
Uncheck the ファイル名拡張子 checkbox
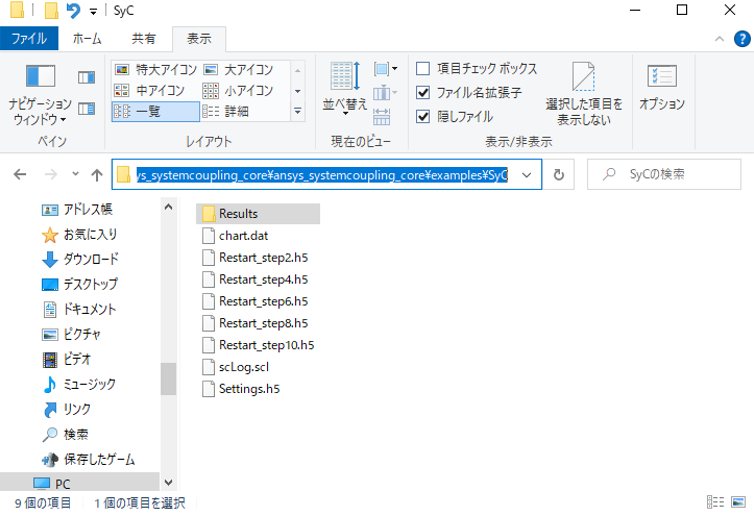pos(423,93)
